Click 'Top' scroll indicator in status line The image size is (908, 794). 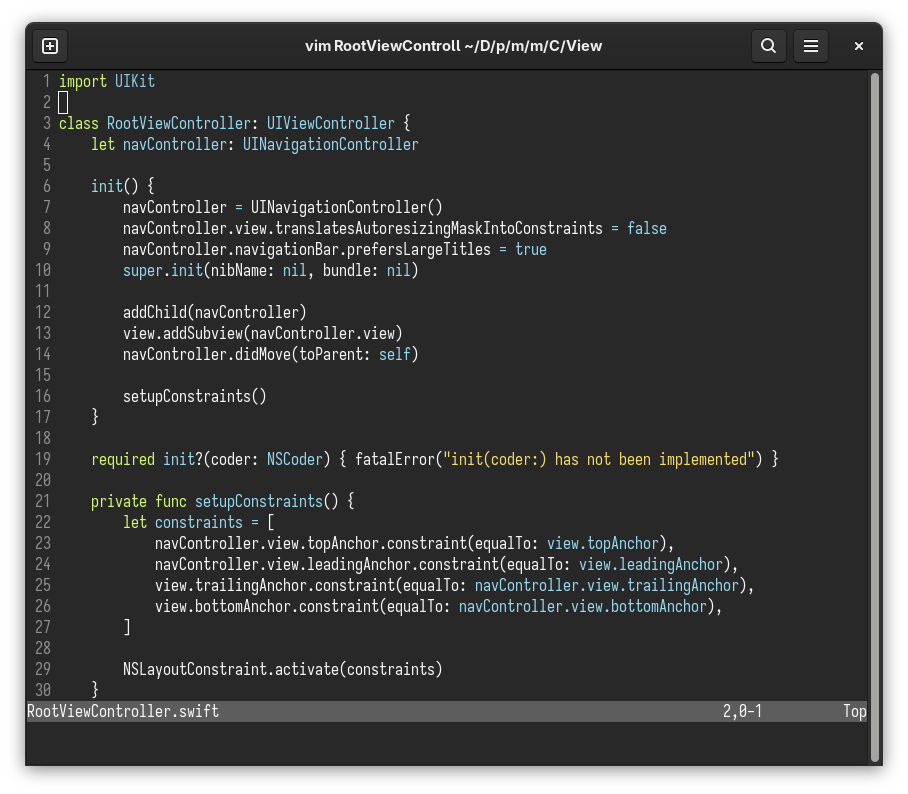coord(855,711)
